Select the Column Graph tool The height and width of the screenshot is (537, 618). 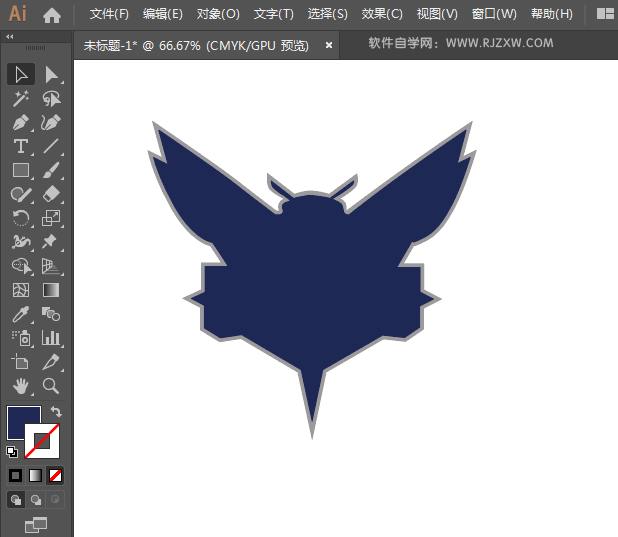click(51, 338)
